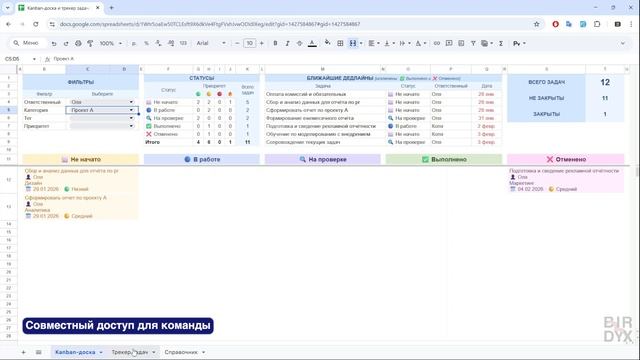The image size is (640, 360).
Task: Click the Меню search box
Action: (x=27, y=43)
